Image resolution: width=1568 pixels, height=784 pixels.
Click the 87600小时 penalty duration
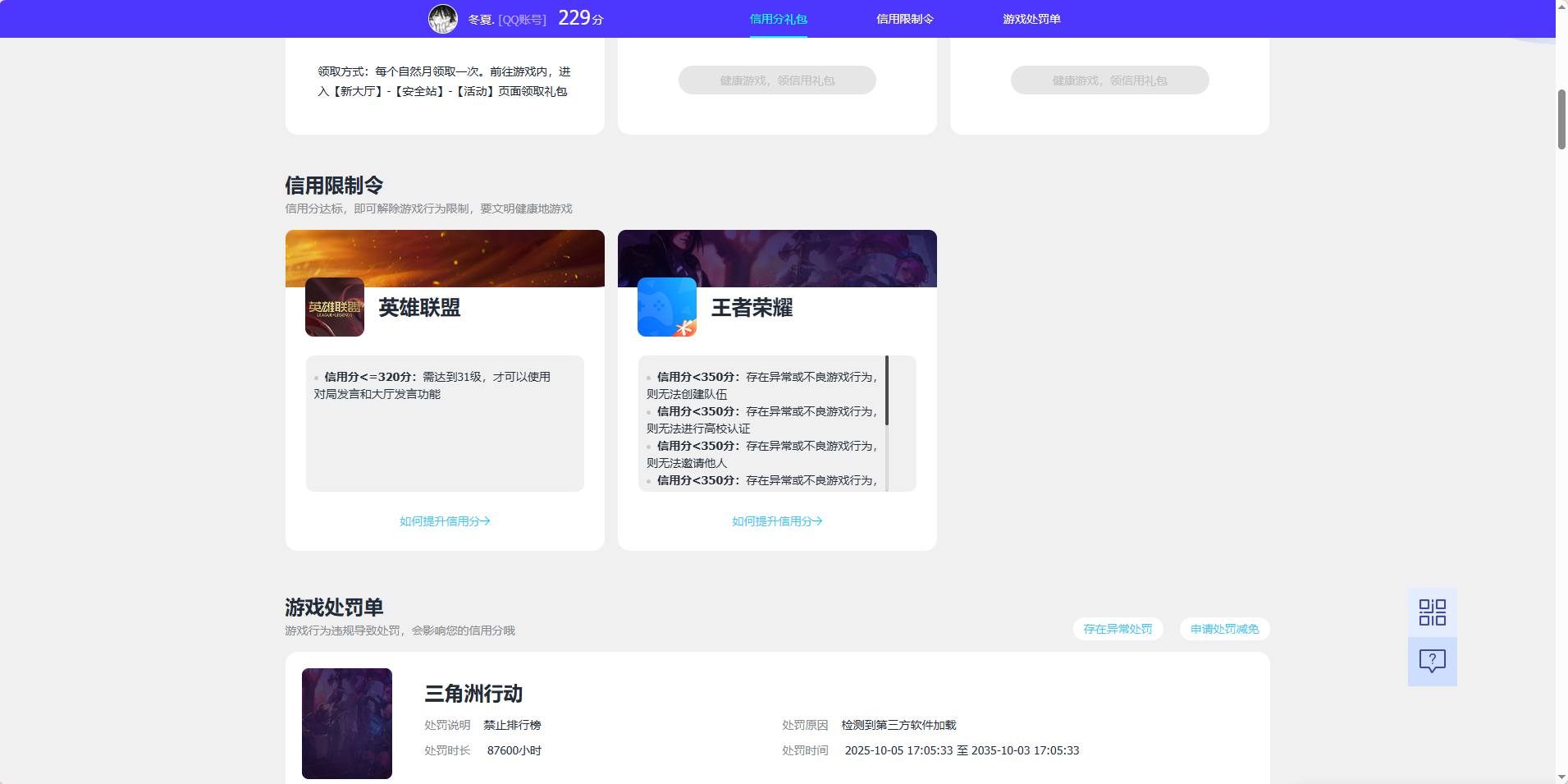(x=514, y=750)
